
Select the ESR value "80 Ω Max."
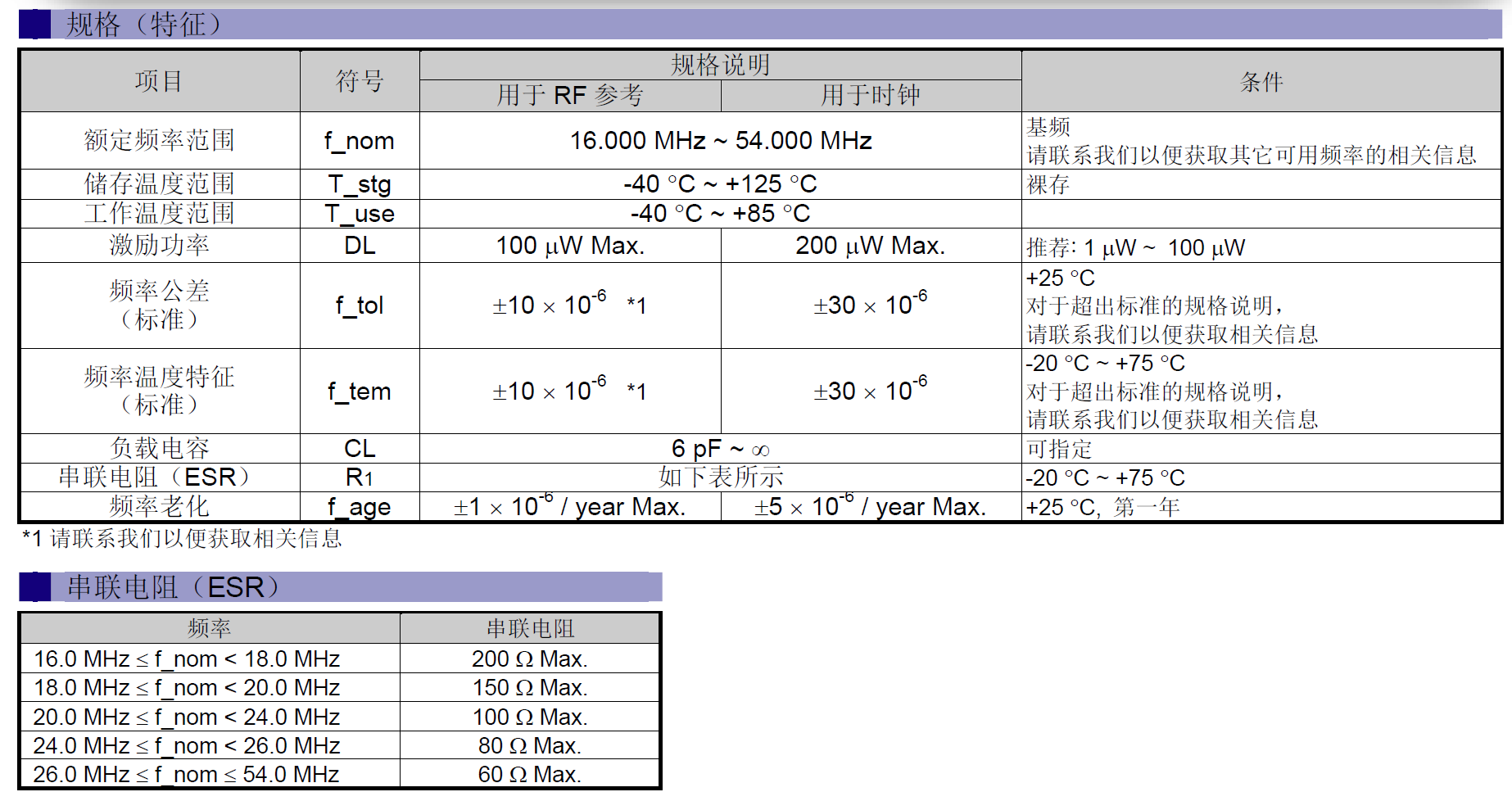pyautogui.click(x=530, y=745)
